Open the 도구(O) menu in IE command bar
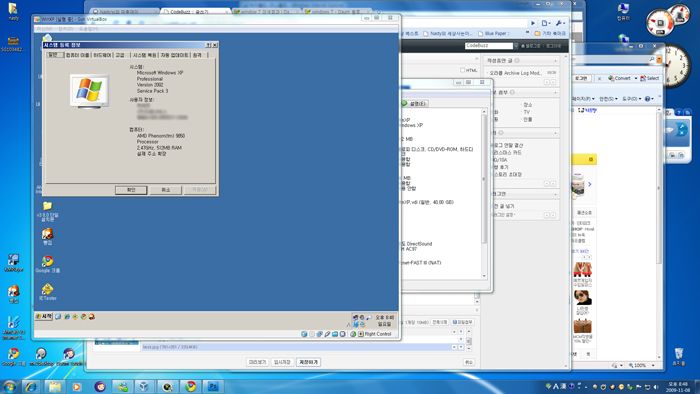Viewport: 700px width, 394px height. pyautogui.click(x=632, y=99)
